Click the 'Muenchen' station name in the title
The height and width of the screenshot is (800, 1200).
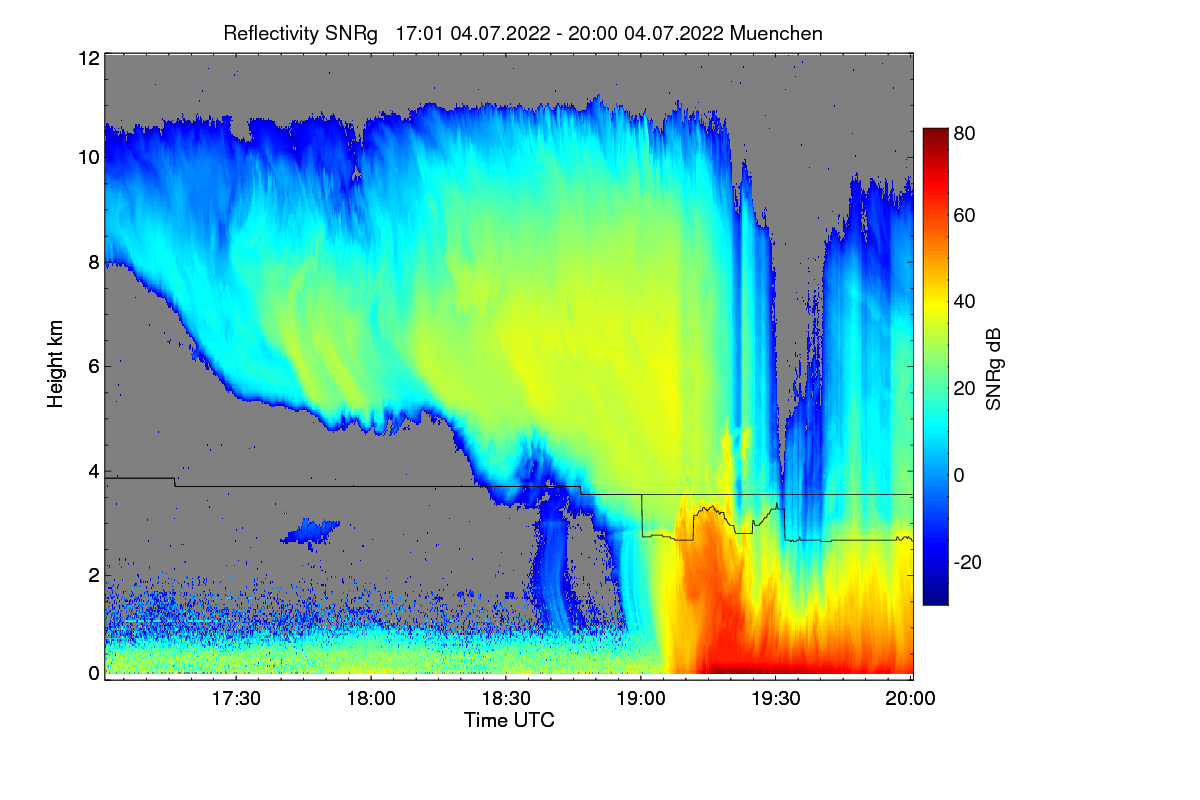pyautogui.click(x=776, y=33)
